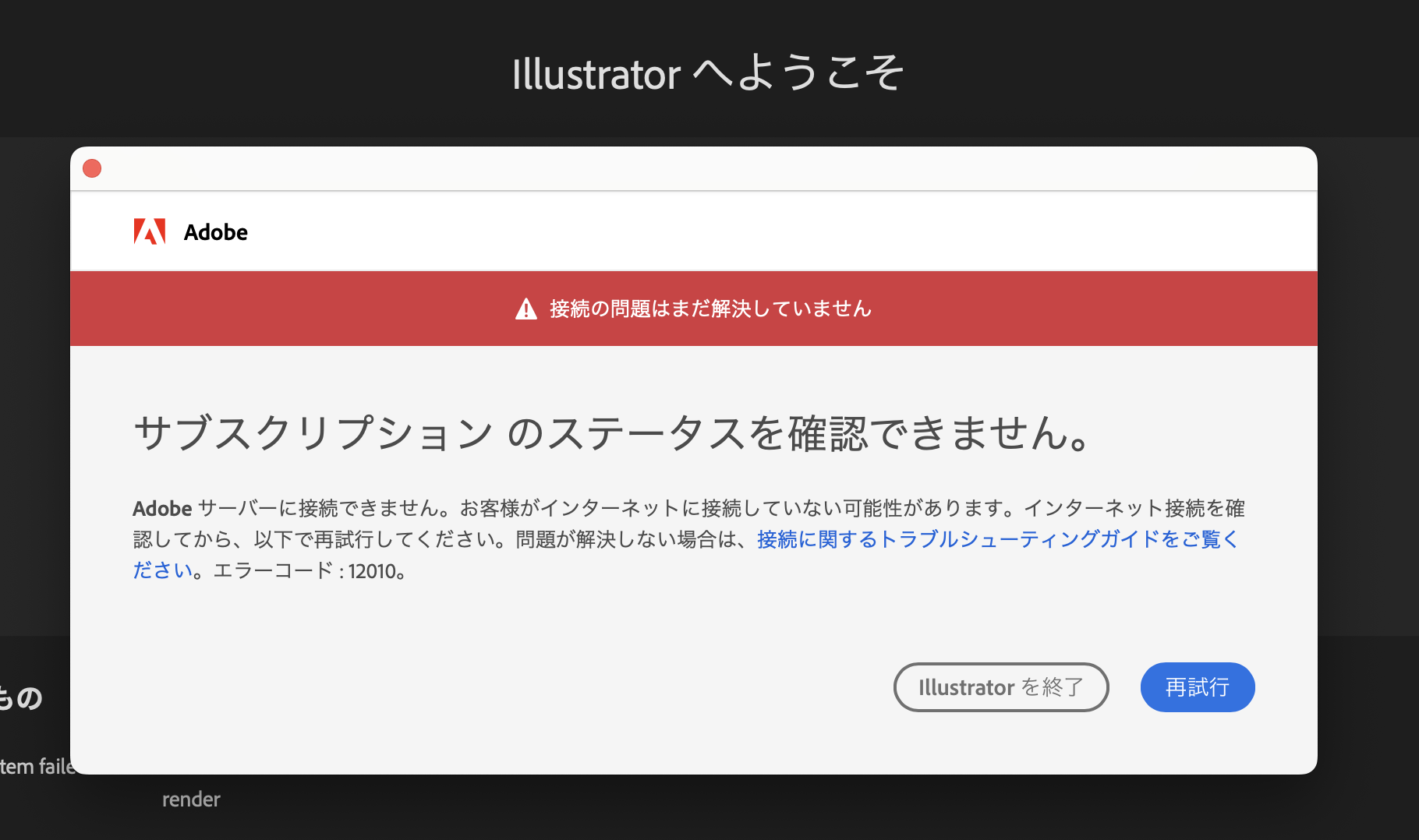Click the render label at the bottom

tap(191, 799)
